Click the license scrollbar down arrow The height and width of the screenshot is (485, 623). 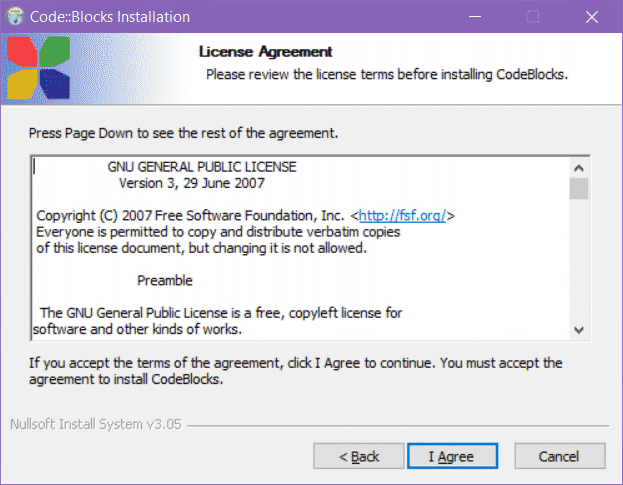click(579, 329)
